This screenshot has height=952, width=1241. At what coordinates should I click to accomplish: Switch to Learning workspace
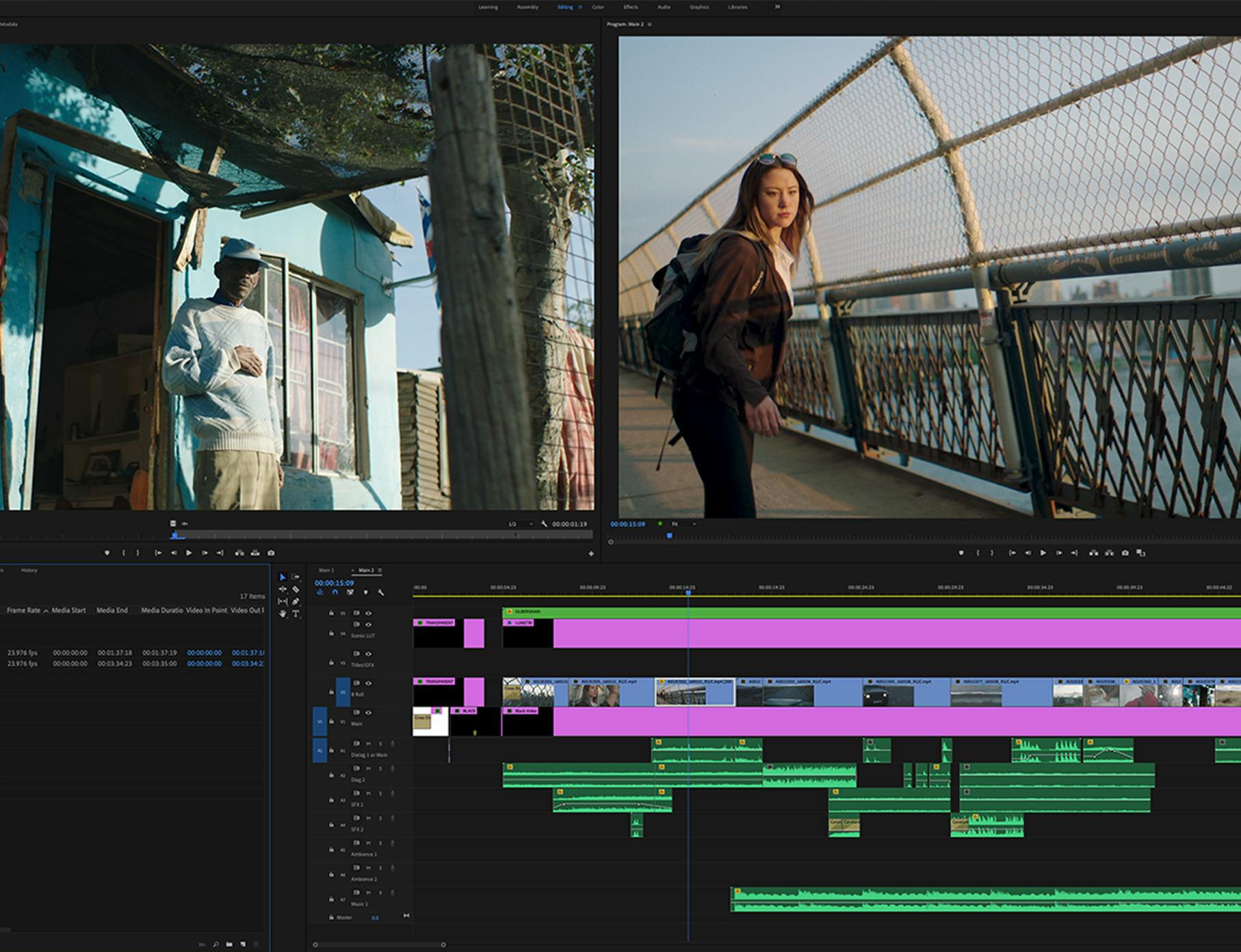(488, 7)
